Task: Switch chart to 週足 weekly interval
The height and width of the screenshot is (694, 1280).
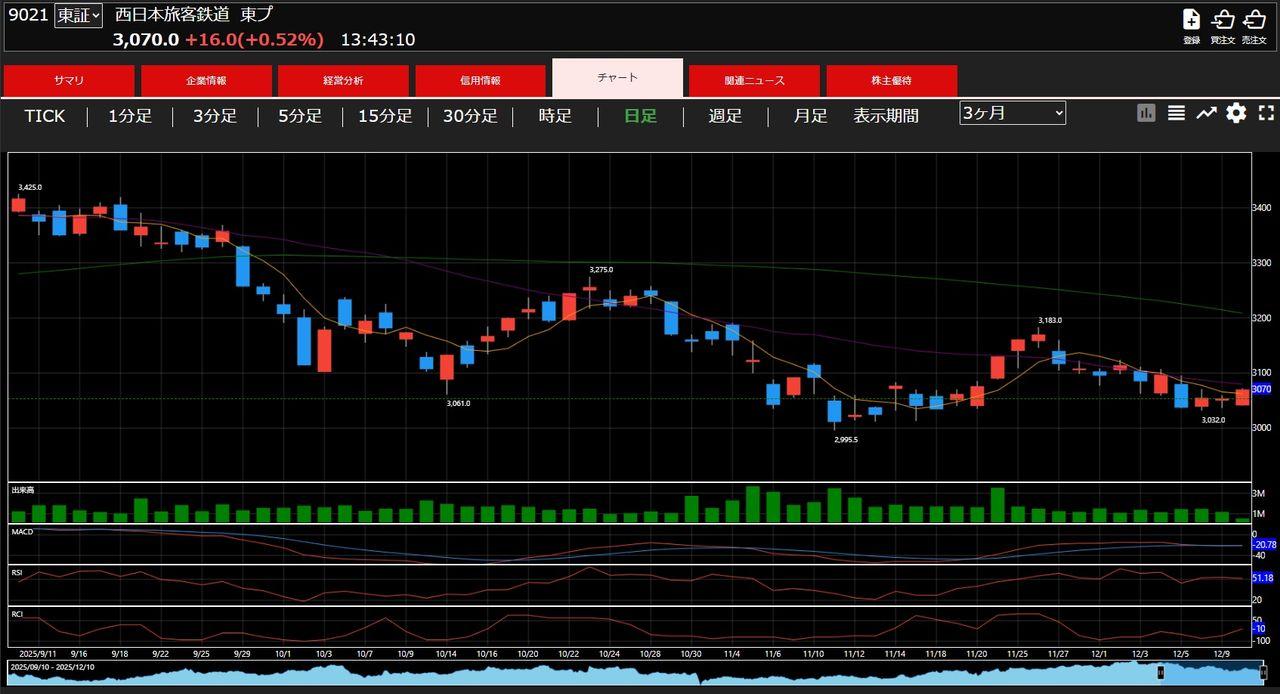Action: (725, 116)
